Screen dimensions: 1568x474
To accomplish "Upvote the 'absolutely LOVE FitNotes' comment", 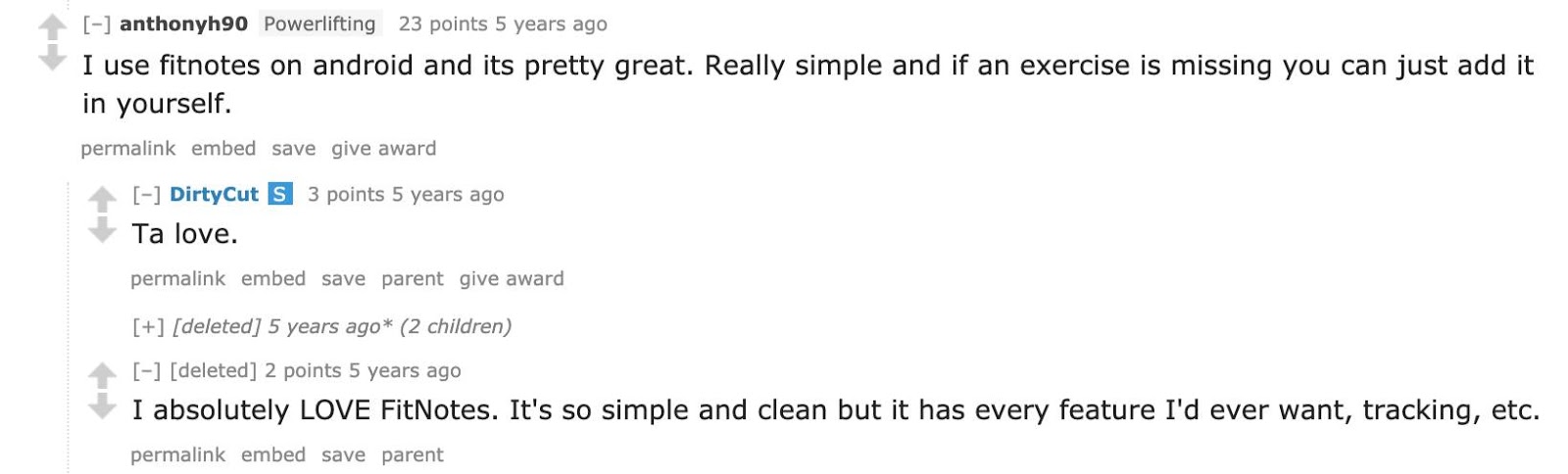I will (102, 375).
